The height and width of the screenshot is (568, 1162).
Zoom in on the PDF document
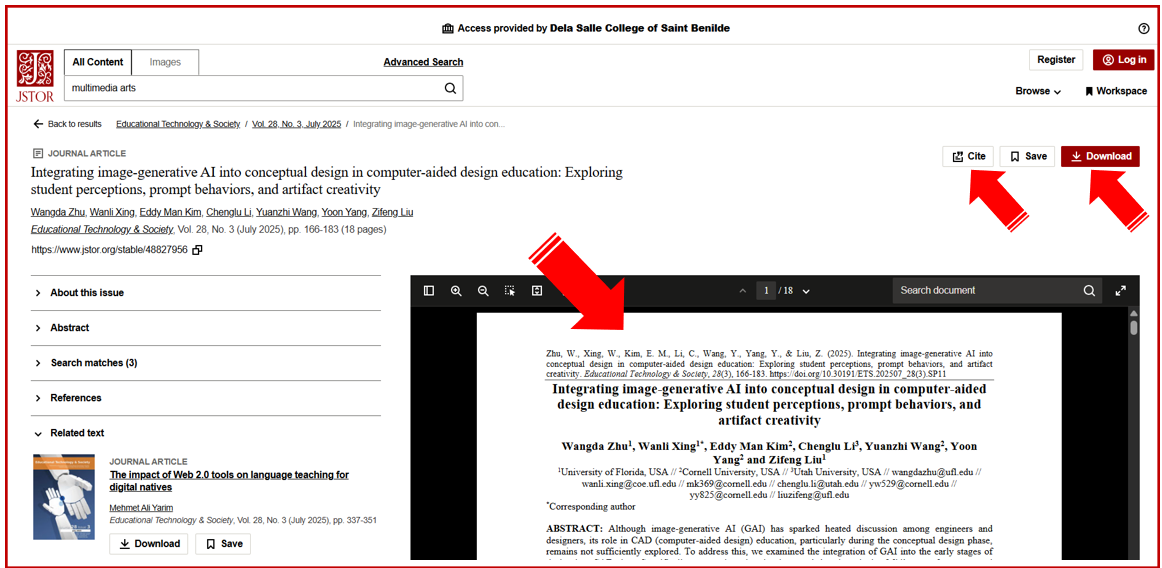click(x=456, y=291)
